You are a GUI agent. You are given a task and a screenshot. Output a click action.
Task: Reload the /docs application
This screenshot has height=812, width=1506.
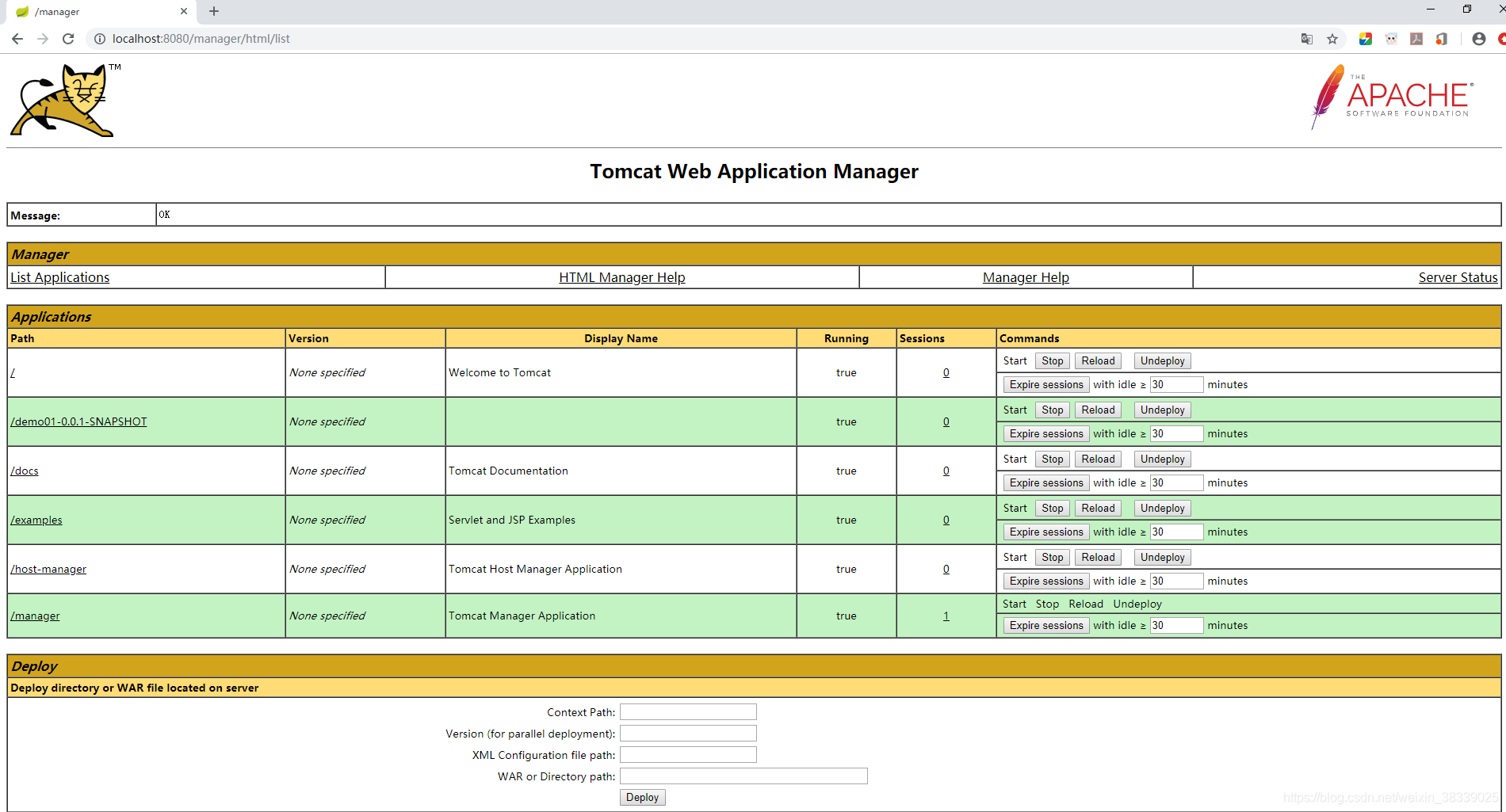1098,459
